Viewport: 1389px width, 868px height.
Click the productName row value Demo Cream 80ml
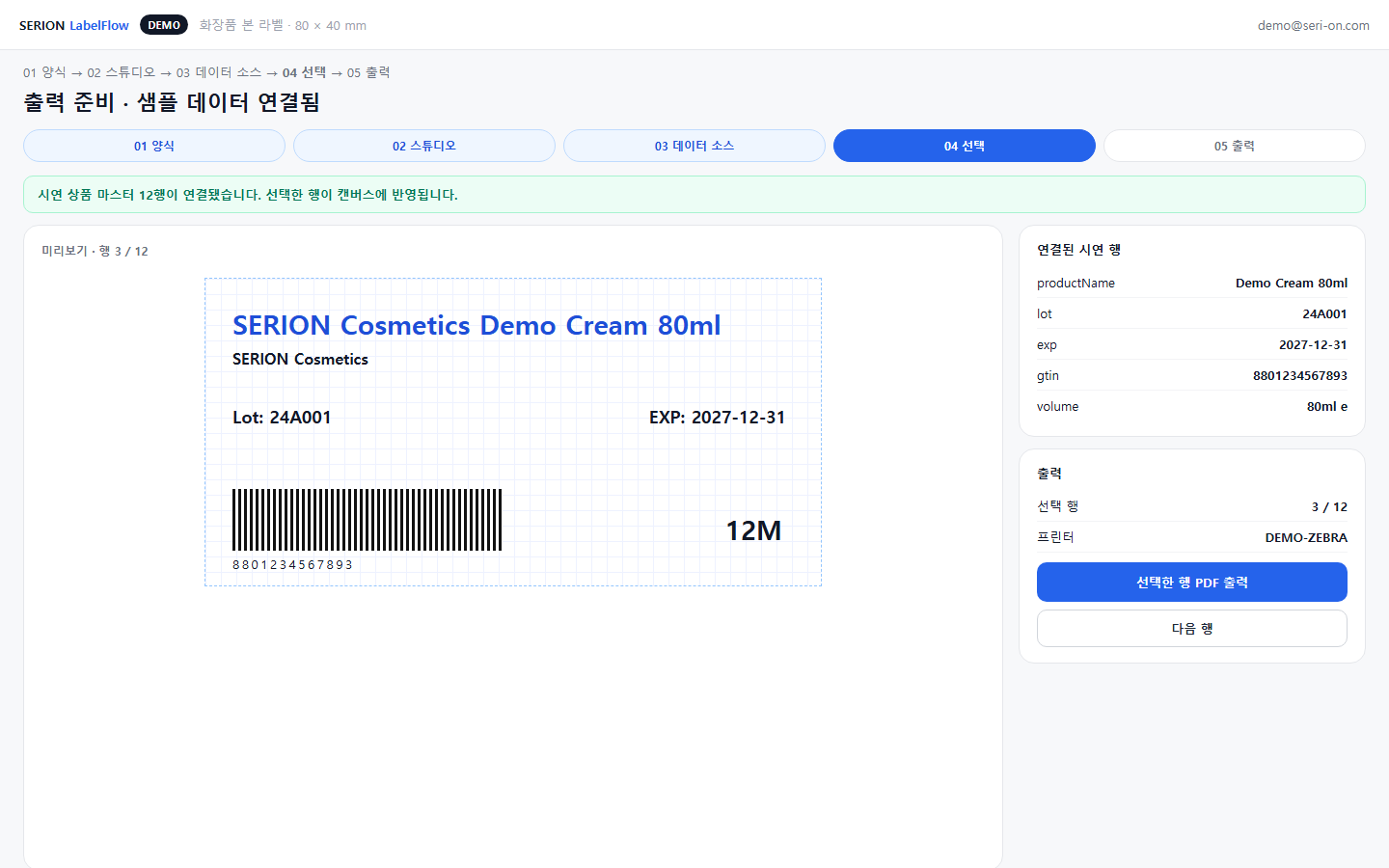pyautogui.click(x=1292, y=283)
